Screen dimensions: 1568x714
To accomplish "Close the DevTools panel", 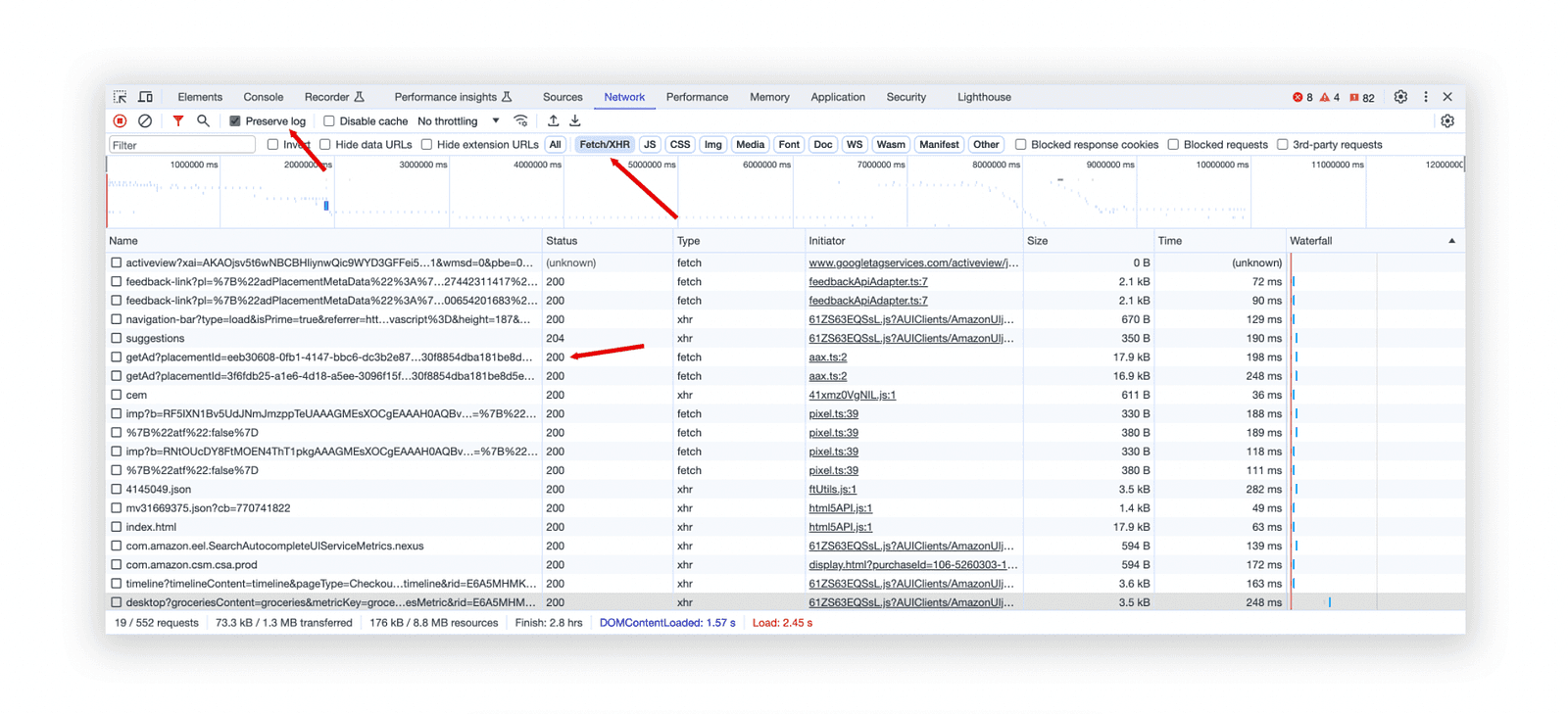I will coord(1447,97).
